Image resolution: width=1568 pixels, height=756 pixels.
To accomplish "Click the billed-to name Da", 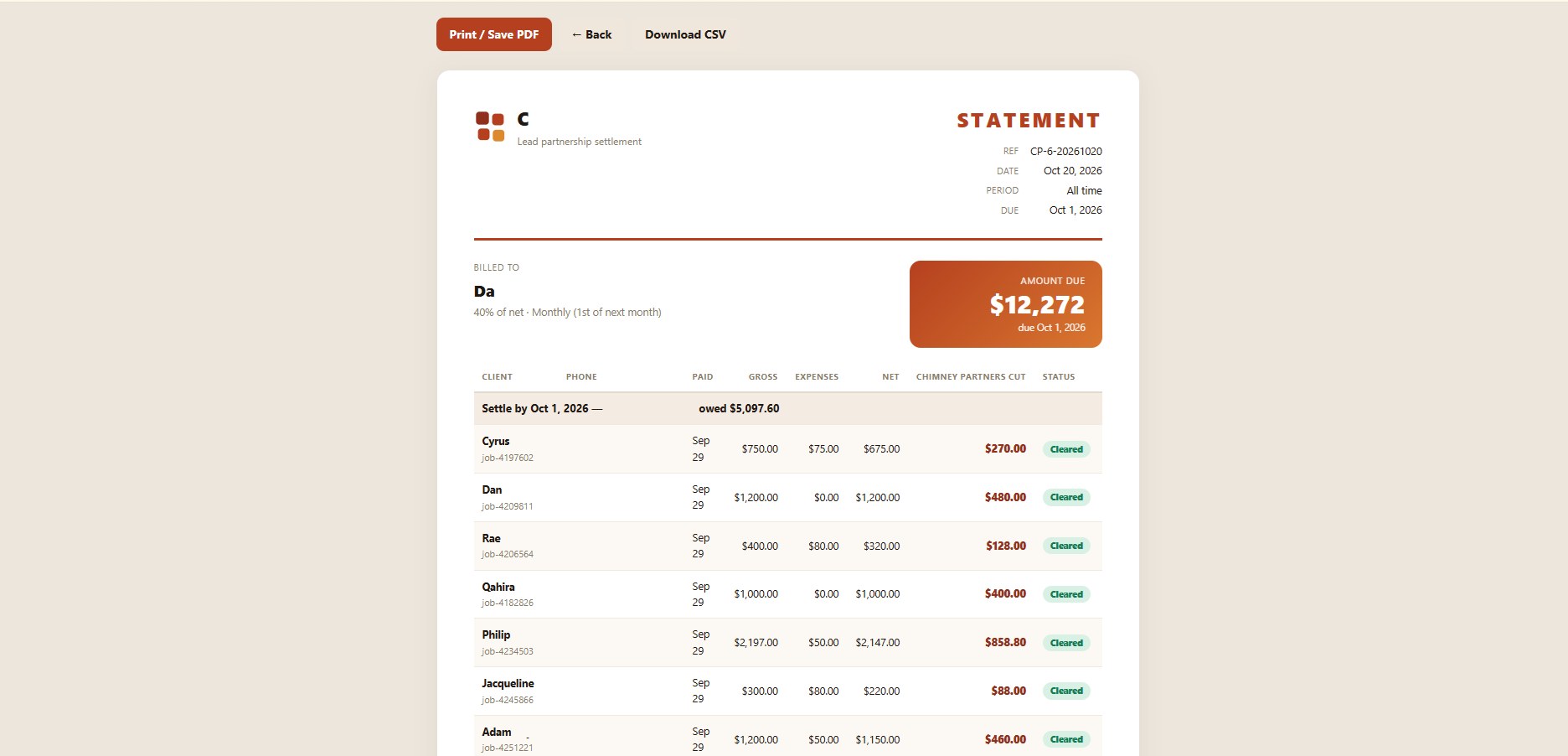I will [x=484, y=292].
